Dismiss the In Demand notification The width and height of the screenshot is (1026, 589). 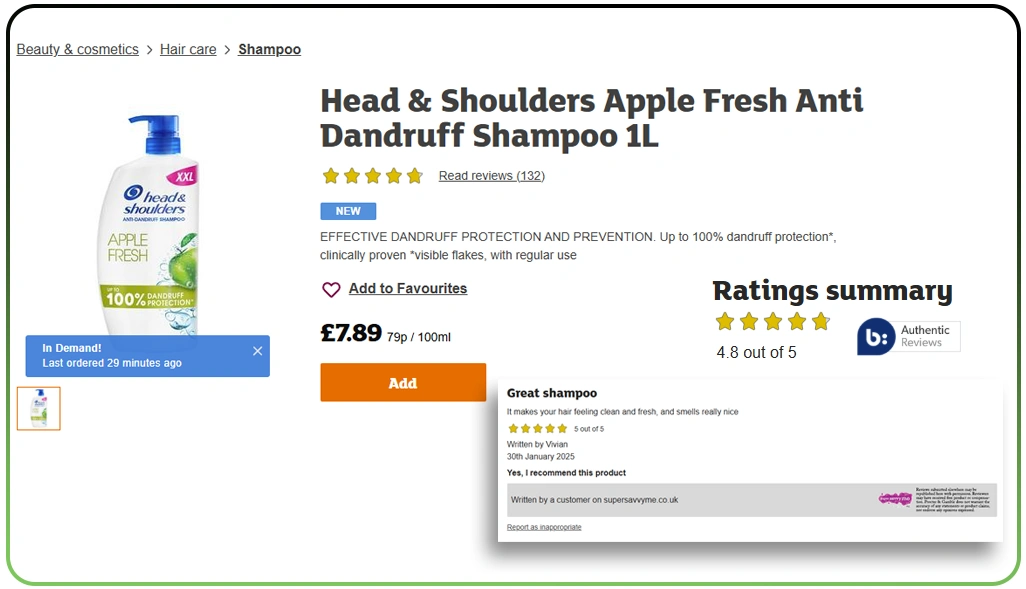pos(257,351)
